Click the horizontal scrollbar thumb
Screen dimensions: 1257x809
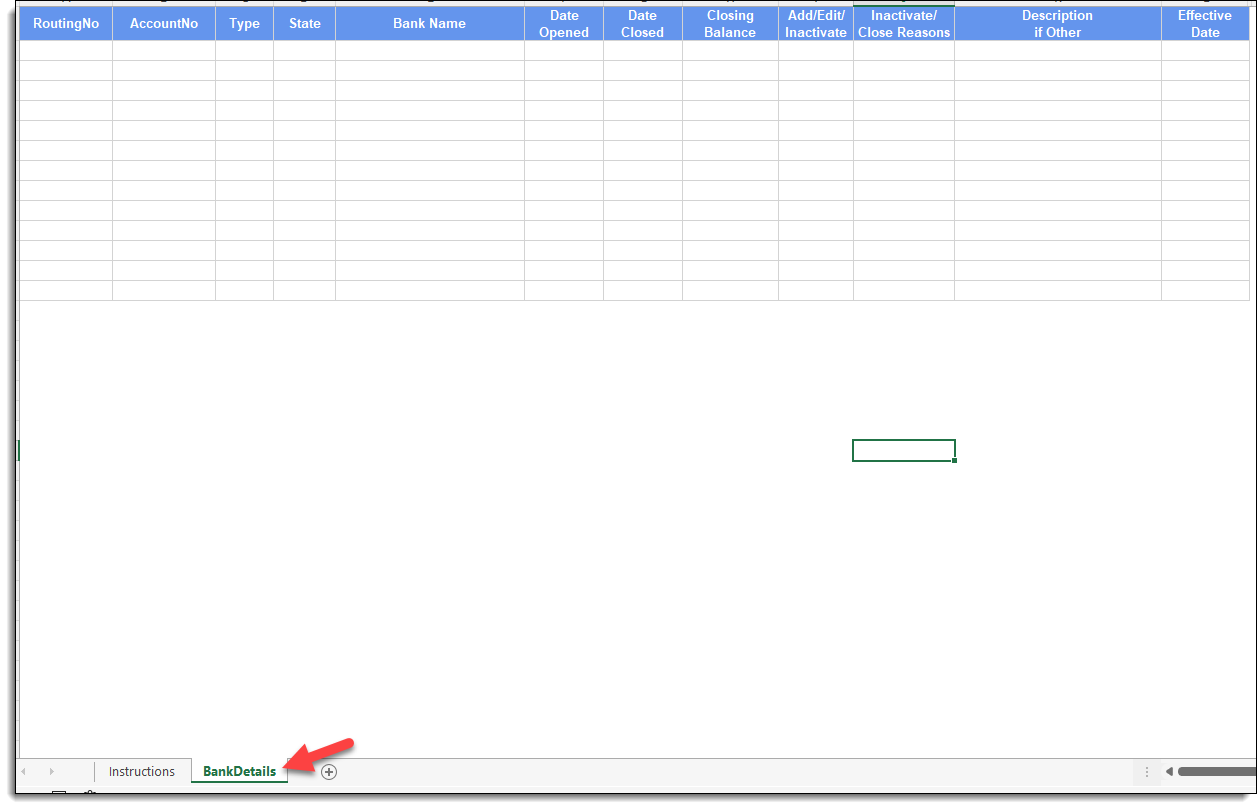(x=1215, y=771)
